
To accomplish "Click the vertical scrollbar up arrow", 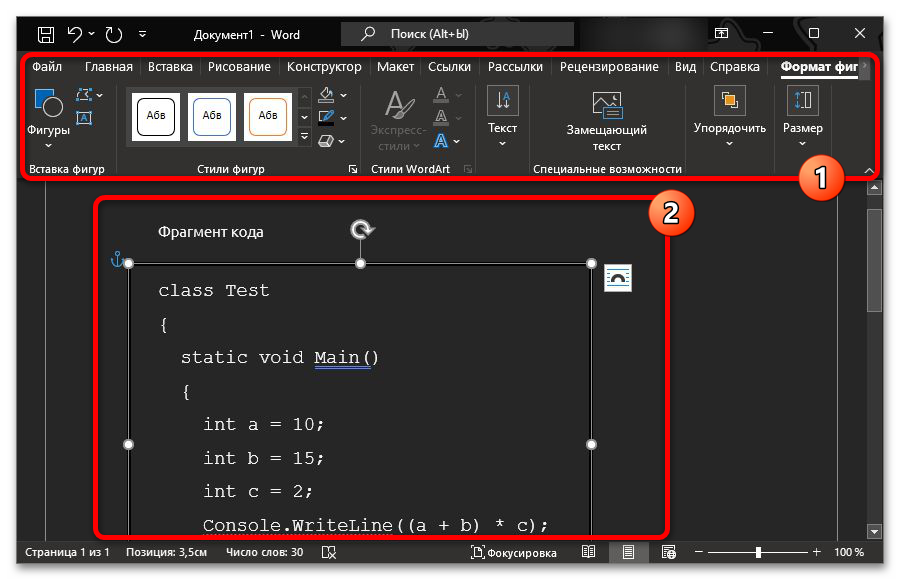I will point(874,188).
